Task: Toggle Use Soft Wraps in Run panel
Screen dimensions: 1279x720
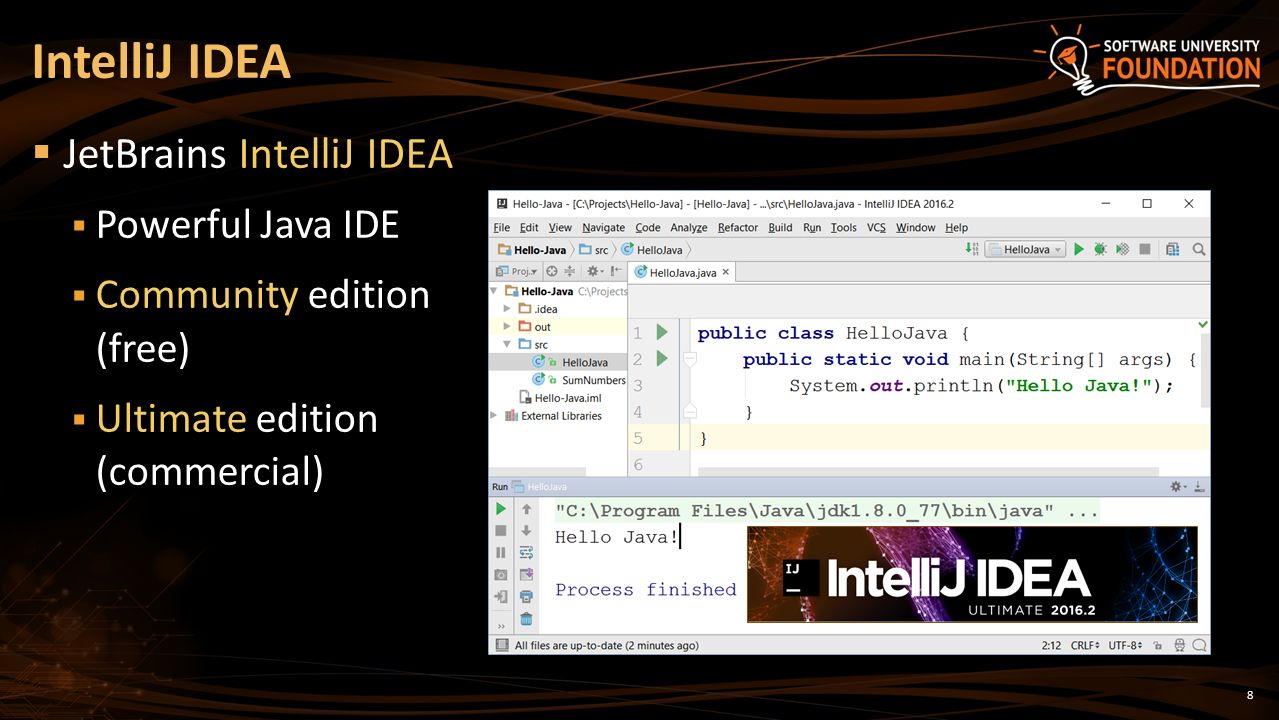Action: click(x=526, y=552)
